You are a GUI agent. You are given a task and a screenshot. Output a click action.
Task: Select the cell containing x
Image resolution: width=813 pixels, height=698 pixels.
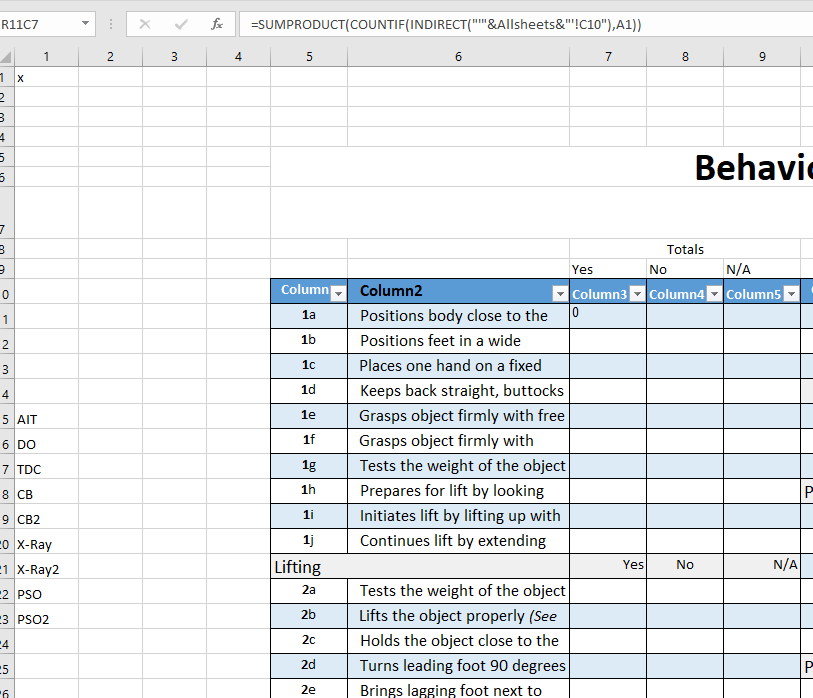[x=46, y=77]
